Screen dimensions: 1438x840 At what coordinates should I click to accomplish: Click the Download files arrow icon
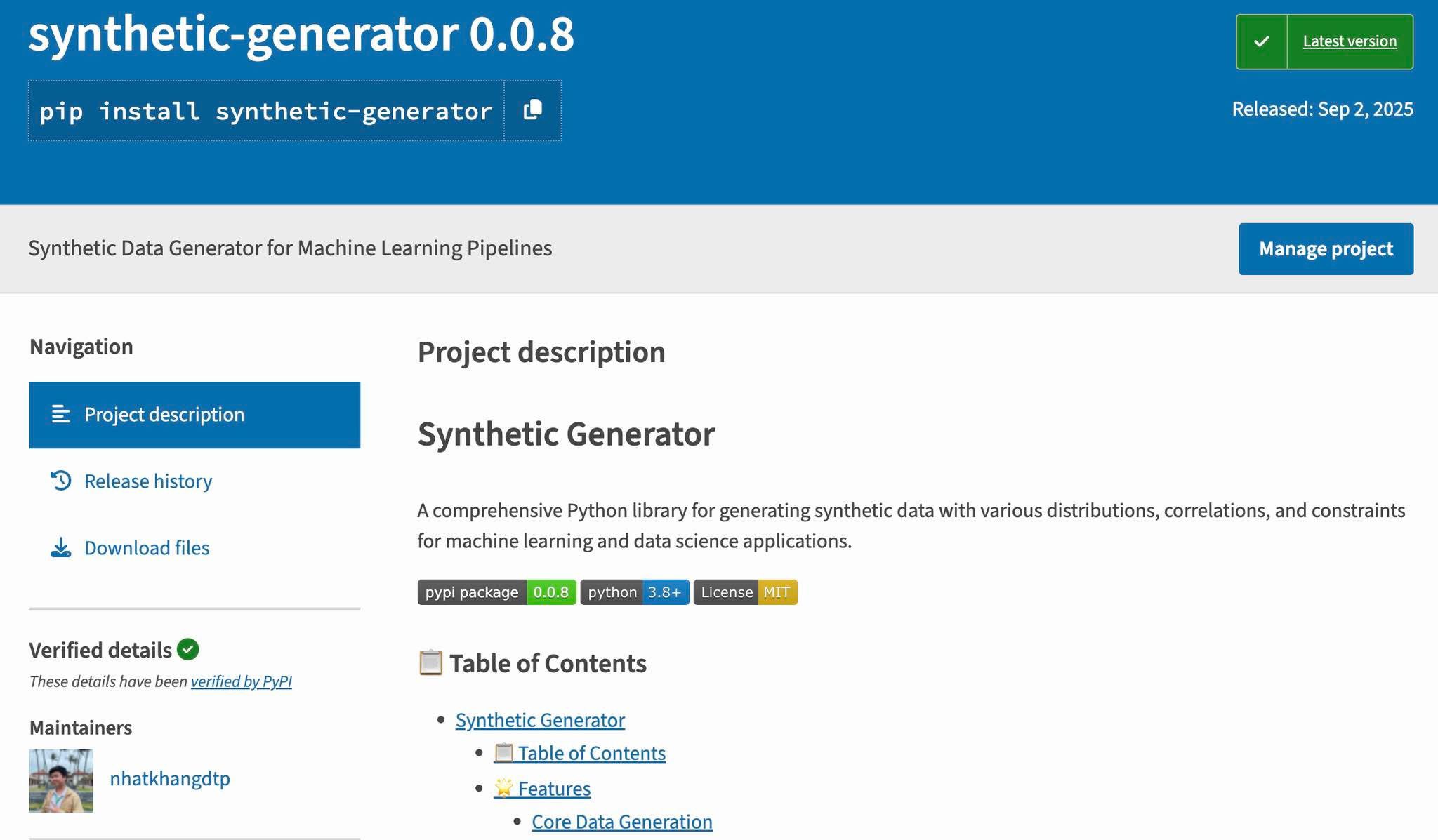(61, 547)
